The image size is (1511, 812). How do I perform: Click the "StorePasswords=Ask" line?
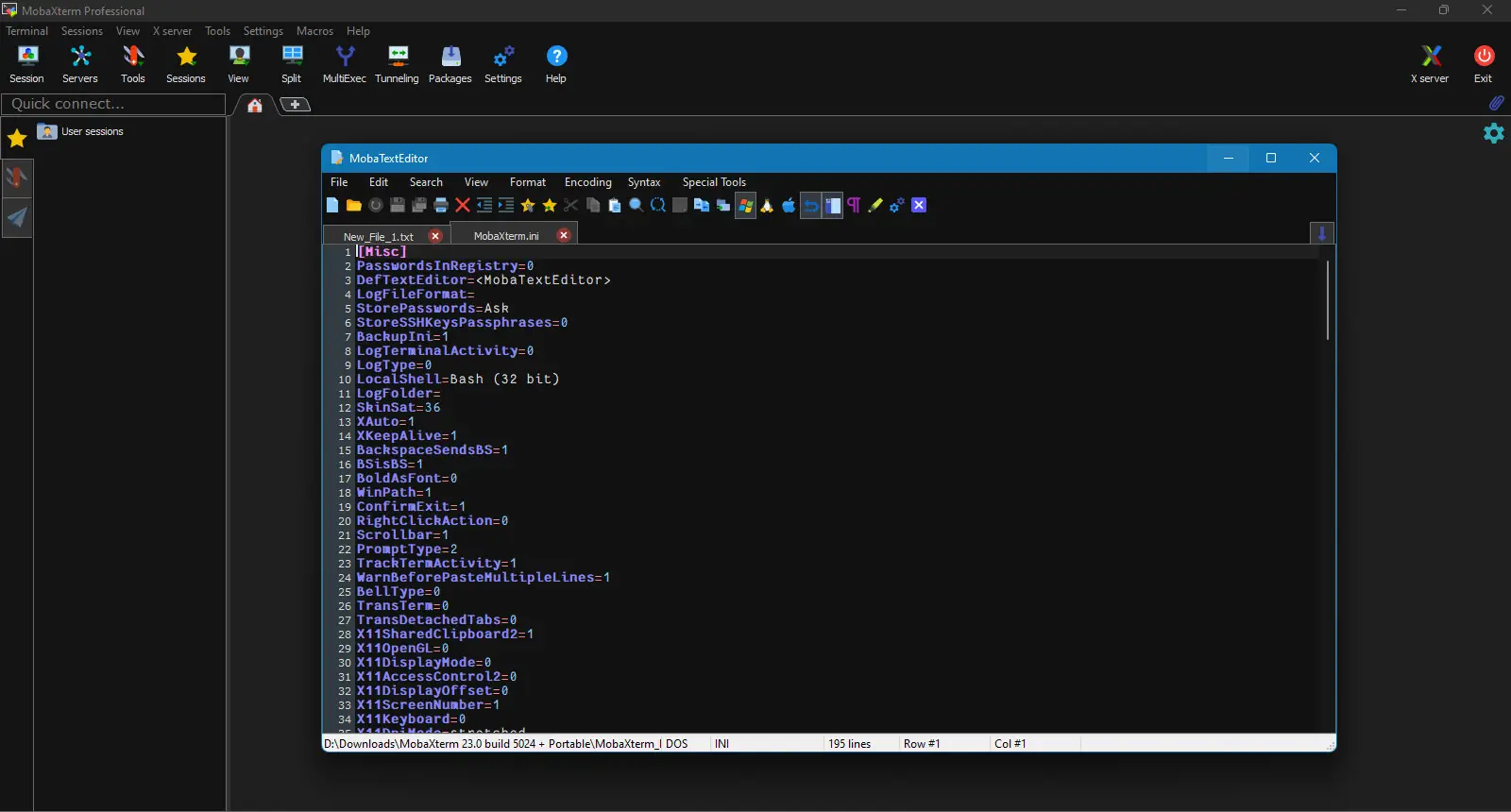pos(433,309)
